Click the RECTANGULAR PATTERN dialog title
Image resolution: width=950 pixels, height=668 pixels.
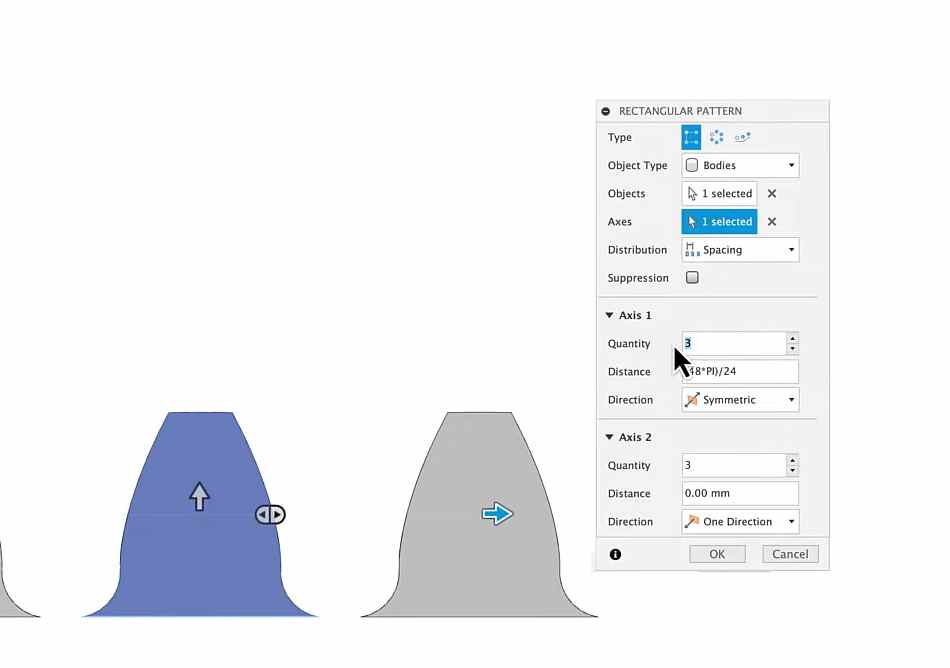pyautogui.click(x=680, y=111)
